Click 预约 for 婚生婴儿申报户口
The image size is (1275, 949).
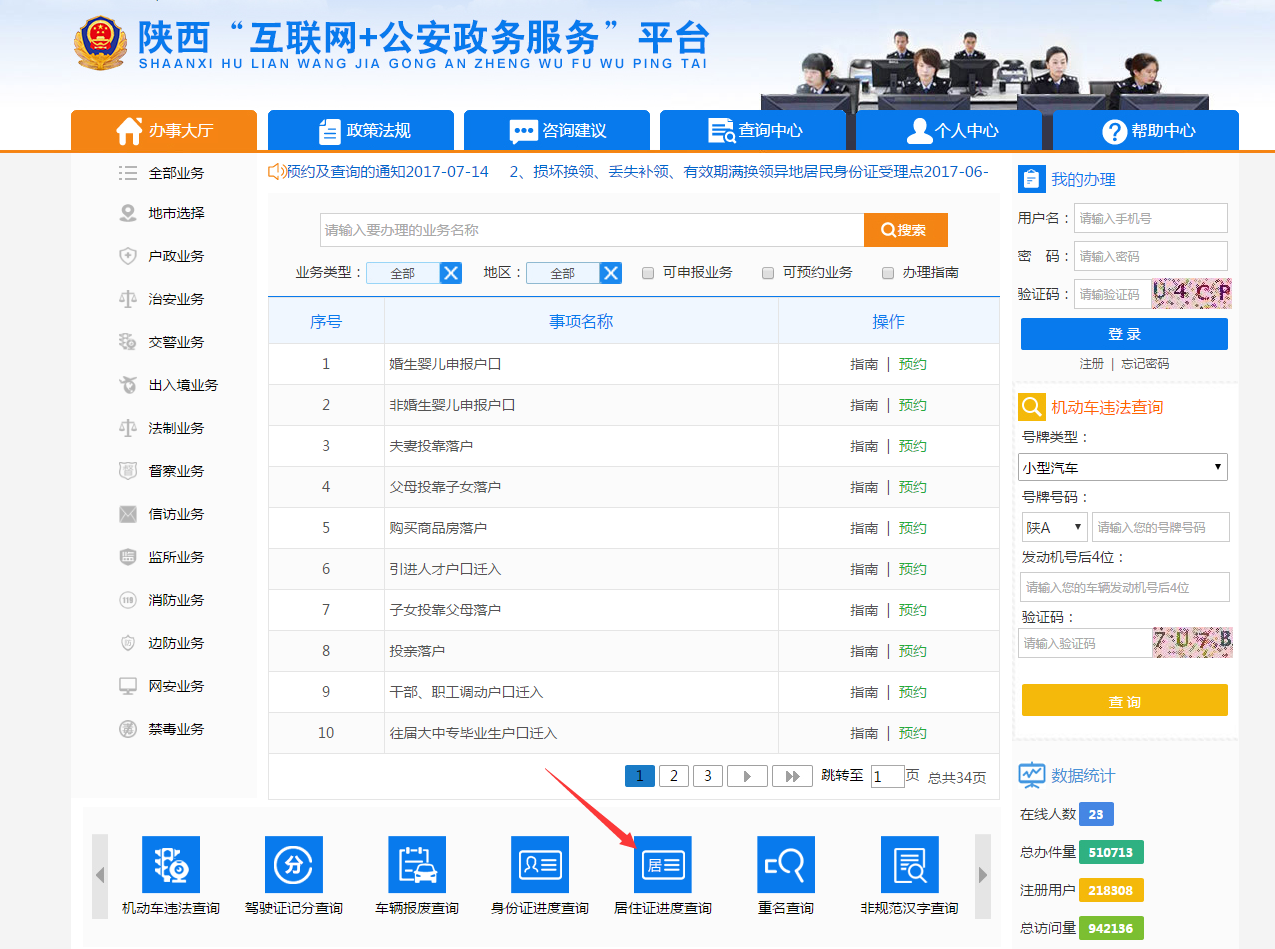(x=913, y=364)
